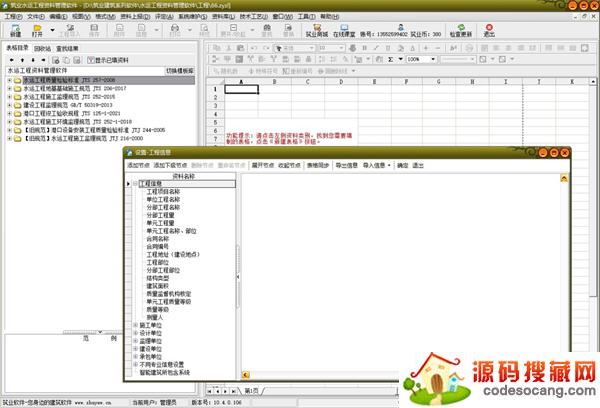Select 单位工程名称 in the dialog tree

[x=163, y=200]
